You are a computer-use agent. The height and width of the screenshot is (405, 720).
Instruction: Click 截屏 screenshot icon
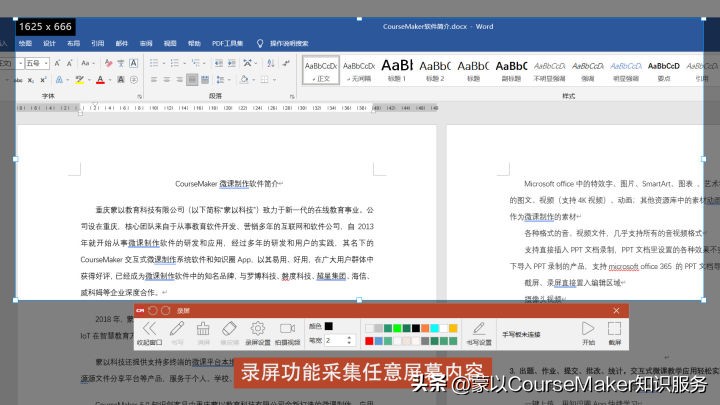pos(614,333)
